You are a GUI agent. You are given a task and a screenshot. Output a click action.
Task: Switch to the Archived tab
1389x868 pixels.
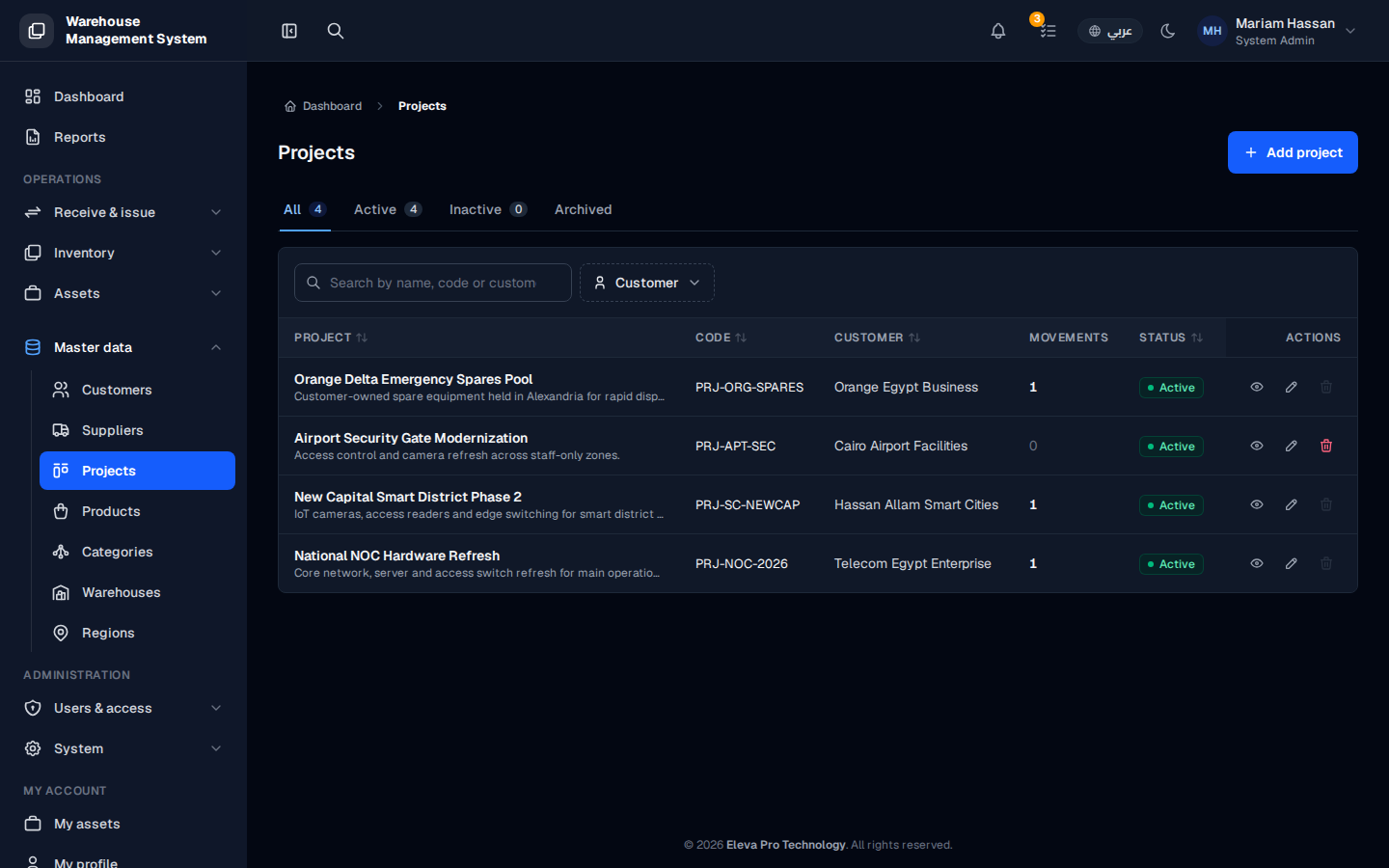click(584, 209)
